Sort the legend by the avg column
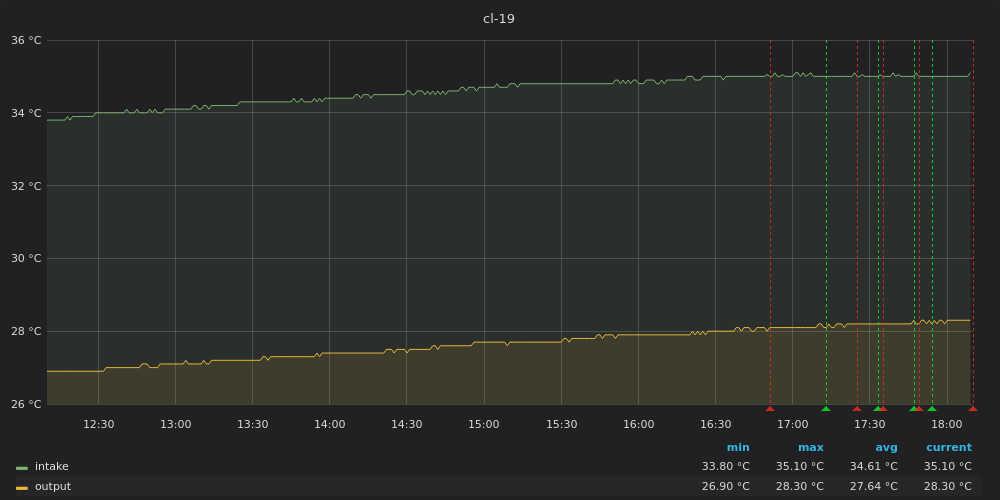The width and height of the screenshot is (1000, 500). pos(886,447)
